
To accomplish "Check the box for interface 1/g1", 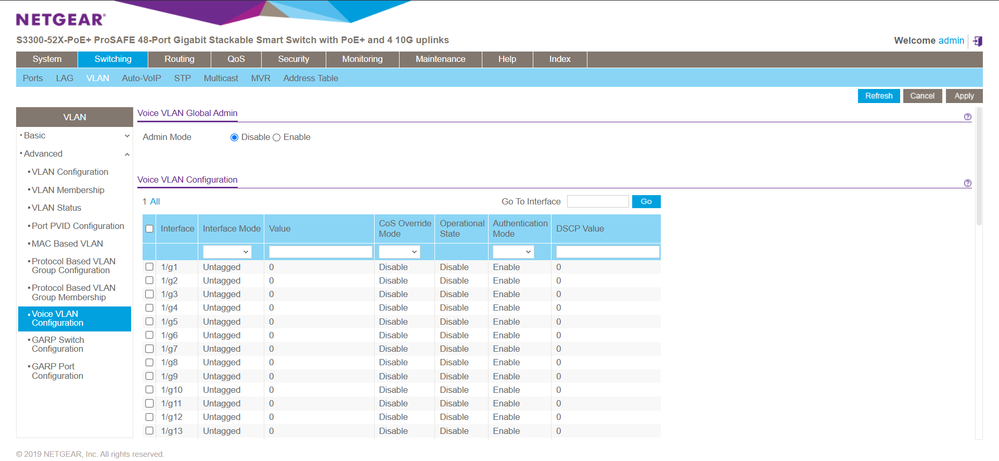I will click(150, 267).
